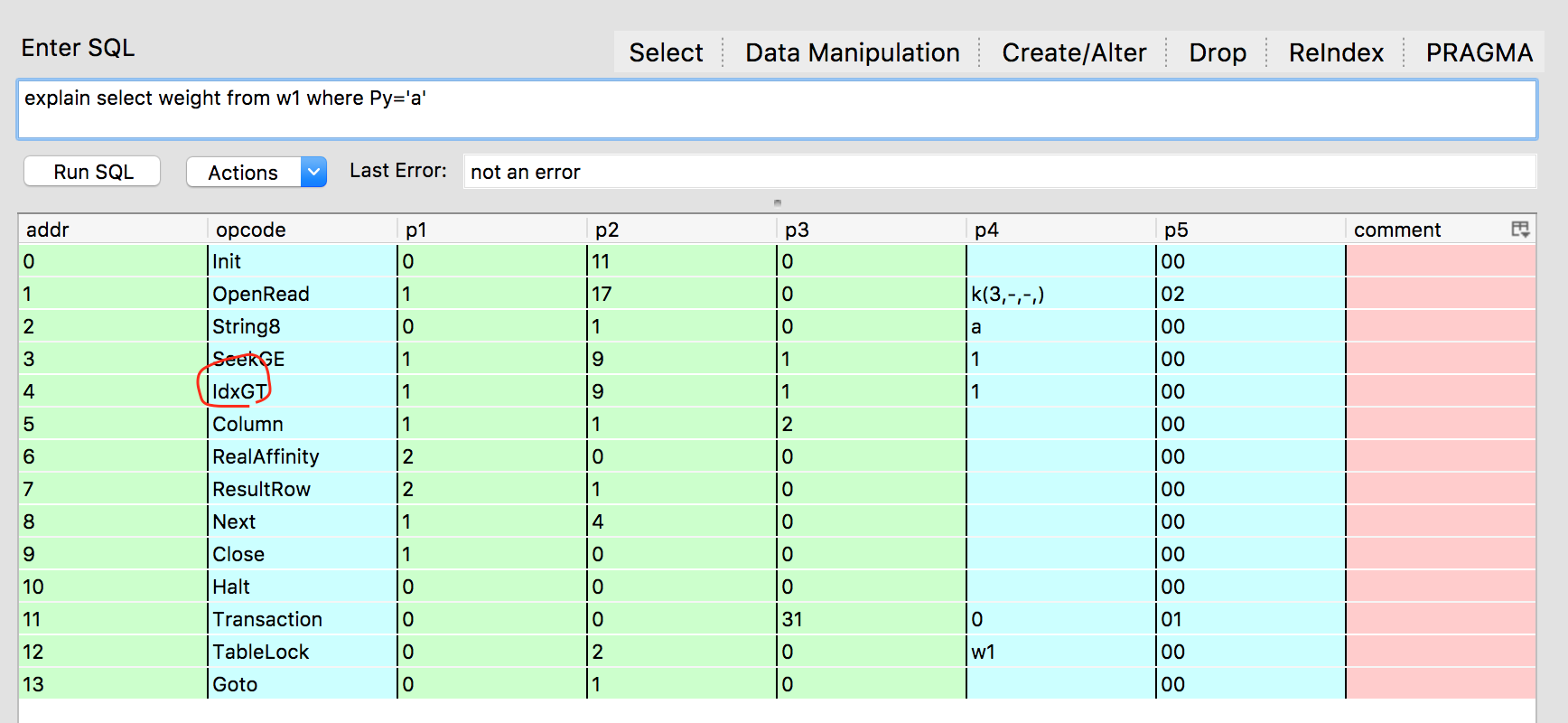Open the ReIndex tab

click(x=1335, y=53)
